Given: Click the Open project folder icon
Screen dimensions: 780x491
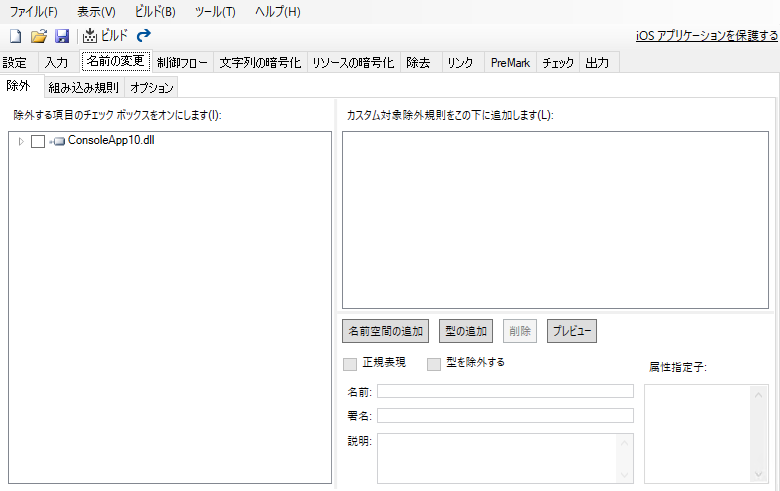Looking at the screenshot, I should (x=39, y=36).
